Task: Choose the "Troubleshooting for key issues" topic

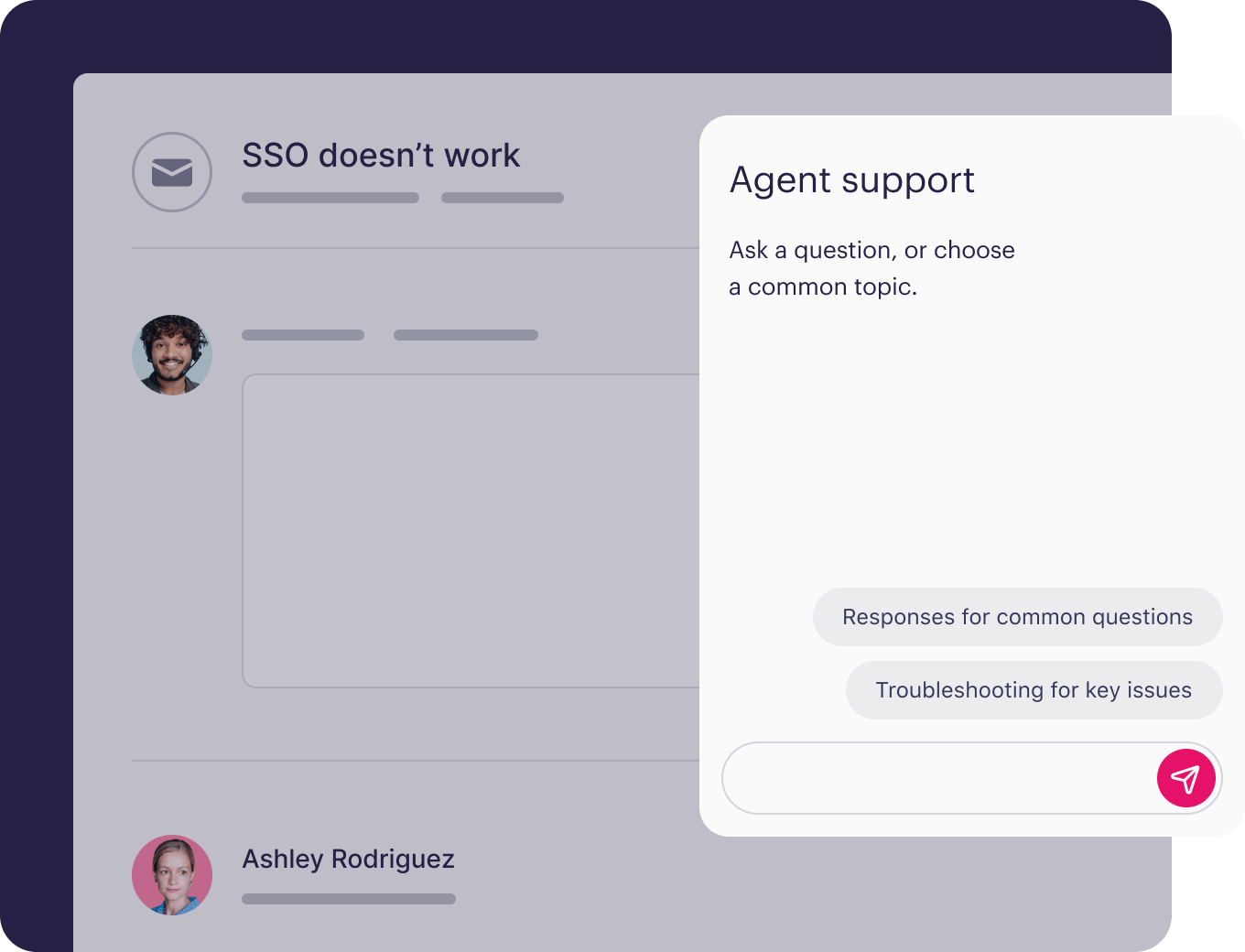Action: tap(1034, 690)
